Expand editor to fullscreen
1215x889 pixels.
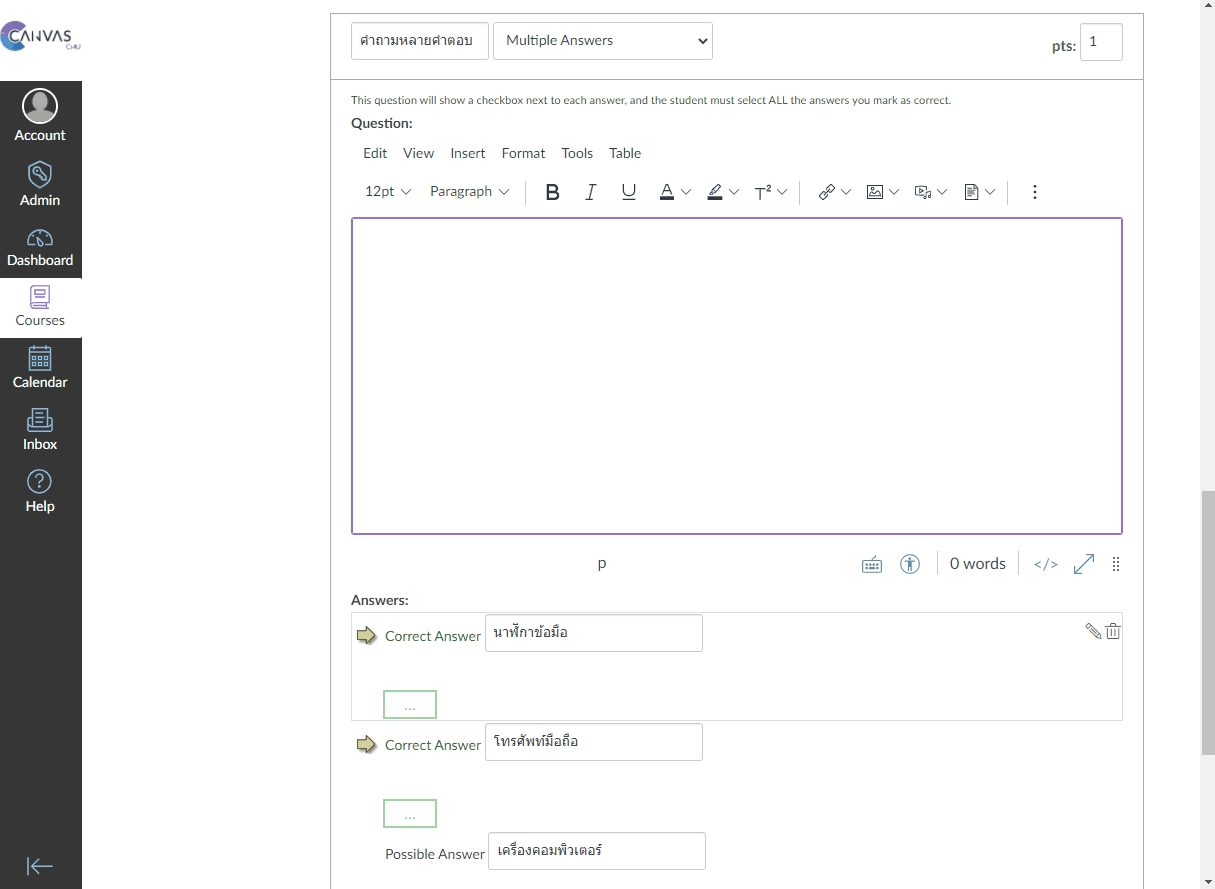1083,564
